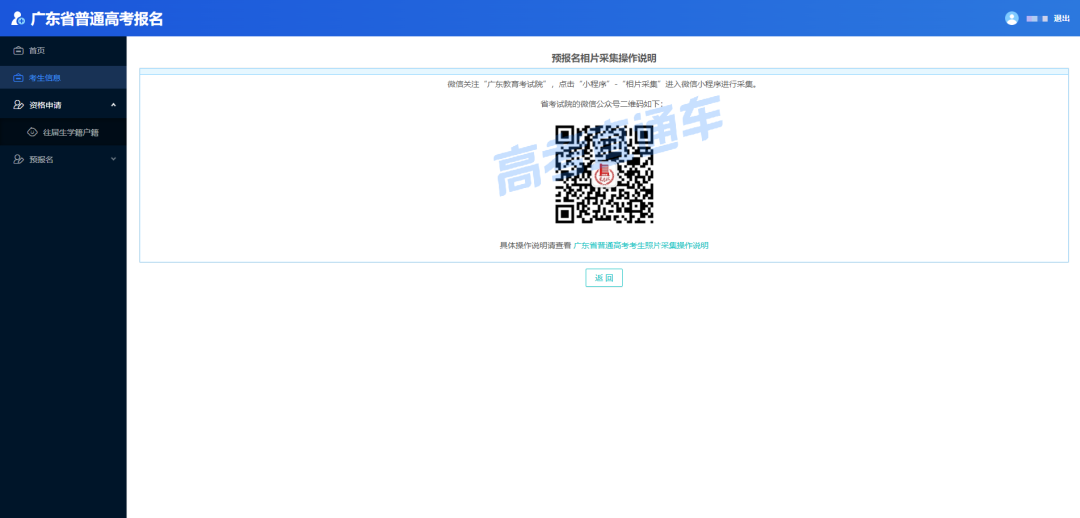
Task: Open 广东省普通高考考生照片采集操作说明 link
Action: (x=641, y=245)
